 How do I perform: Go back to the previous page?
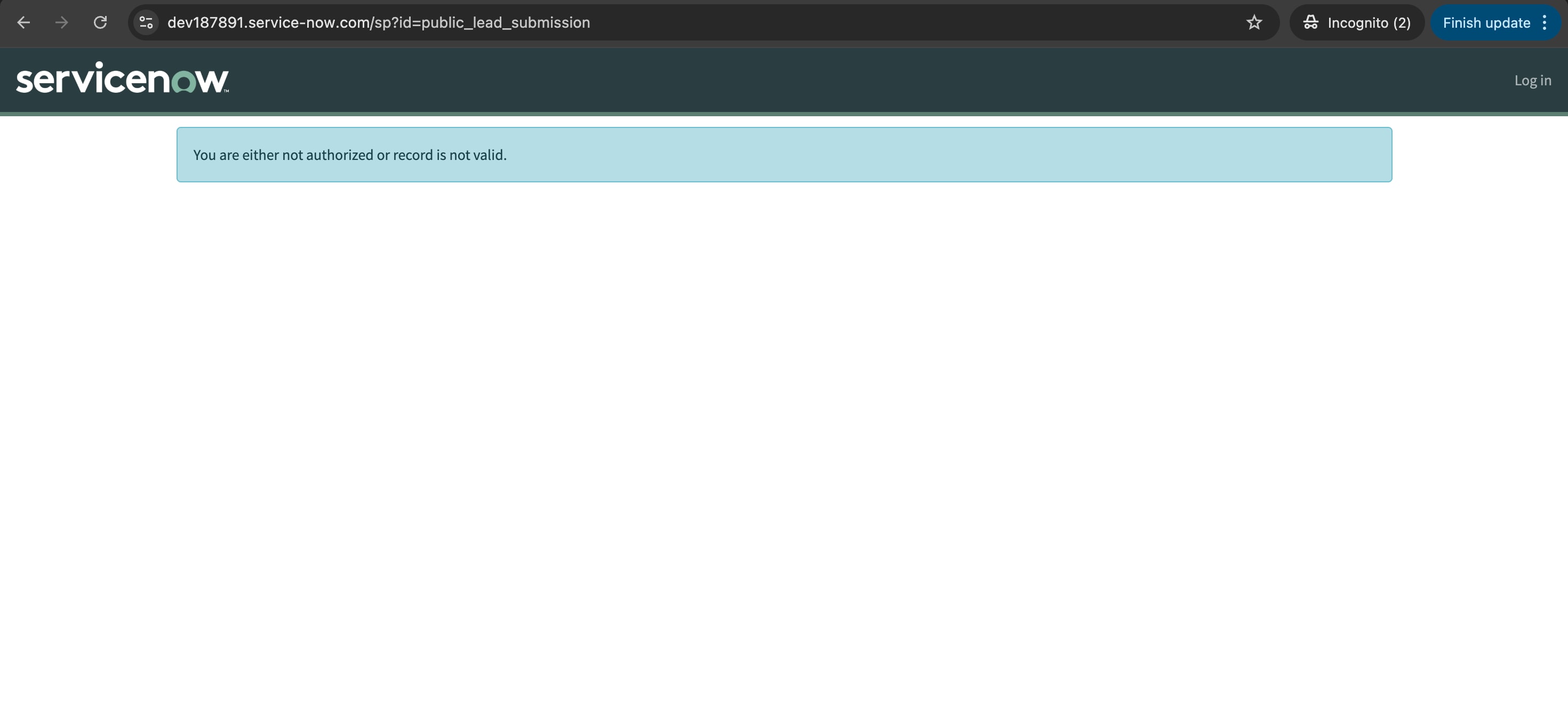coord(23,22)
